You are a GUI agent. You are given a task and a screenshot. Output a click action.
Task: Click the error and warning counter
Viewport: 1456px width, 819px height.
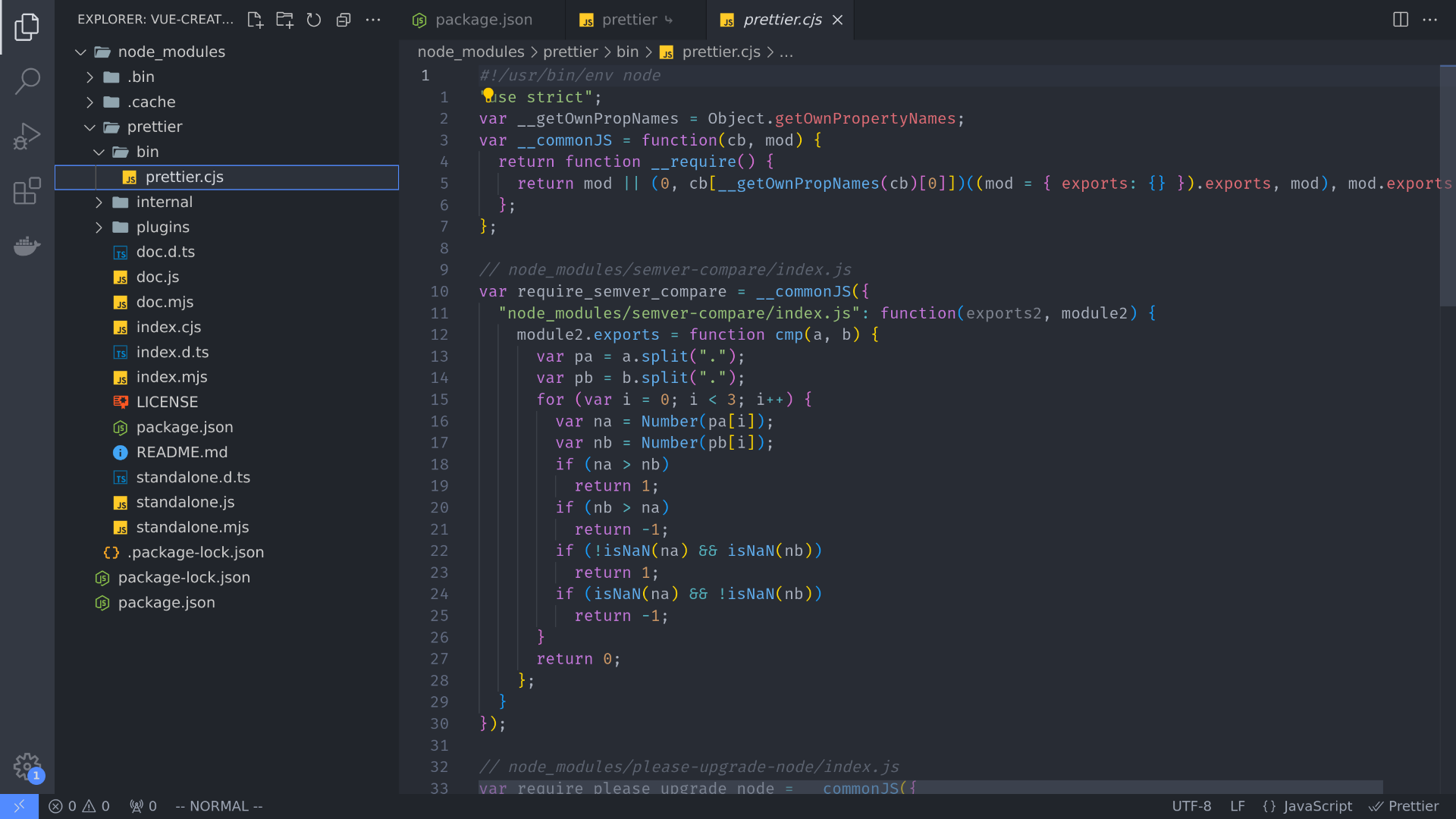pyautogui.click(x=78, y=806)
